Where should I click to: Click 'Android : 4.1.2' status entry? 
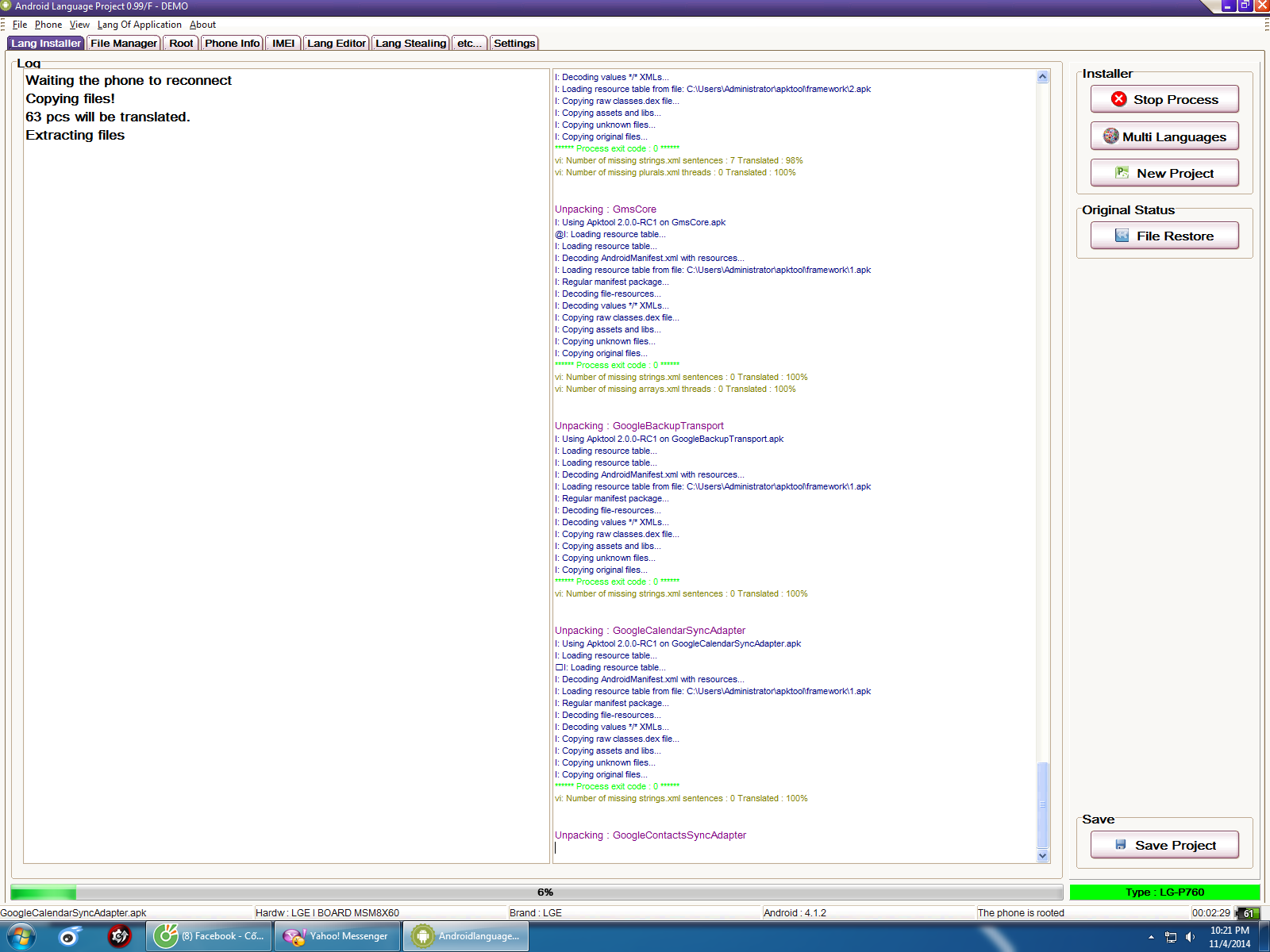coord(795,913)
